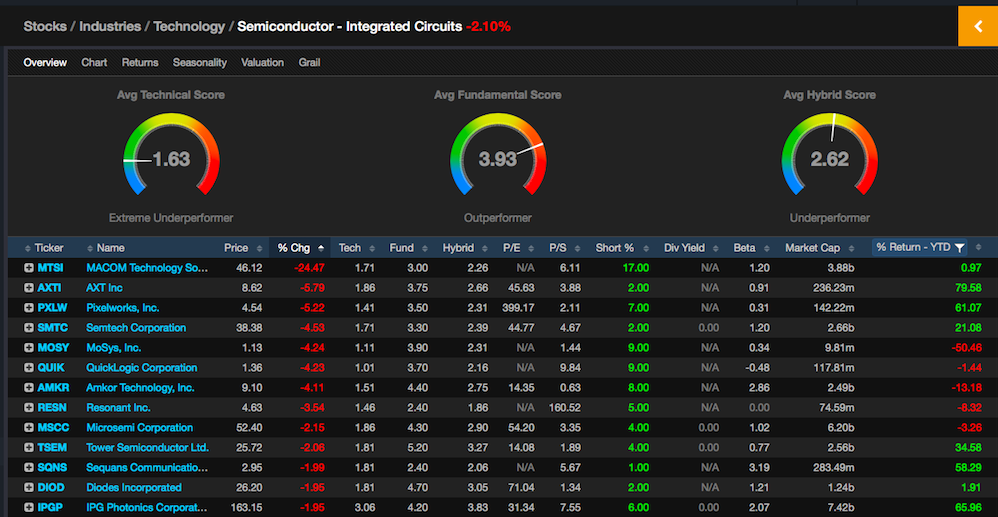Expand the AXTI row
Image resolution: width=998 pixels, height=517 pixels.
click(29, 288)
